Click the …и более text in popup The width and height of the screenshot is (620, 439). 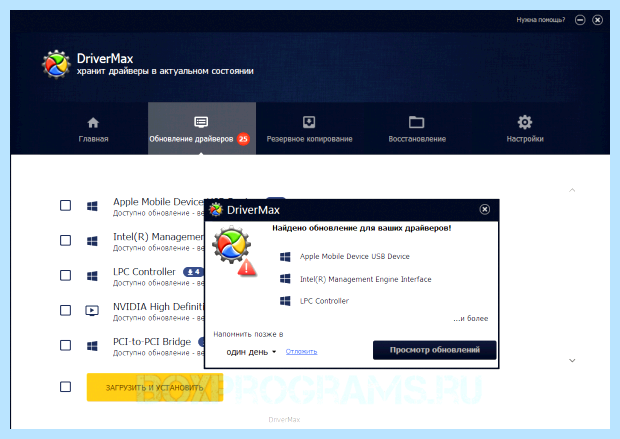471,318
